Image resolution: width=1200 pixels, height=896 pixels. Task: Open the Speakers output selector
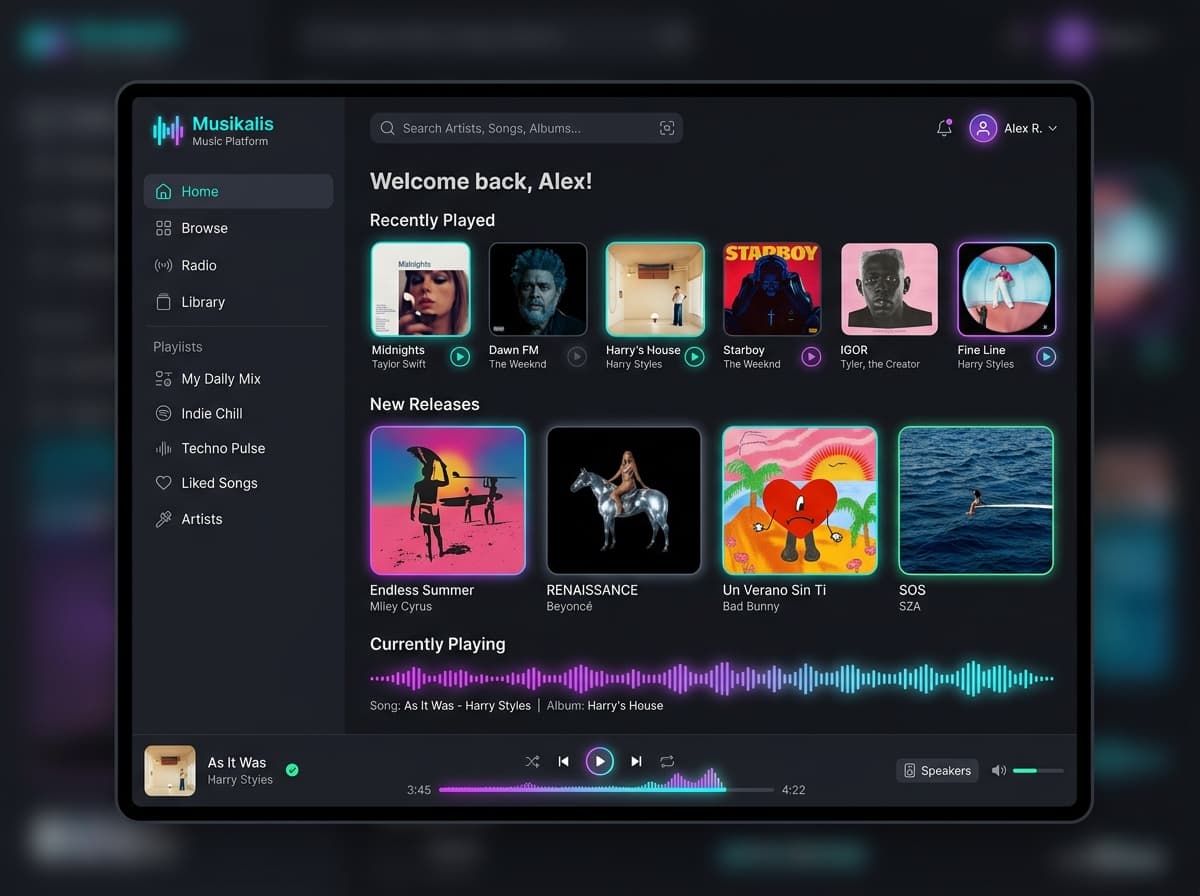pyautogui.click(x=937, y=770)
